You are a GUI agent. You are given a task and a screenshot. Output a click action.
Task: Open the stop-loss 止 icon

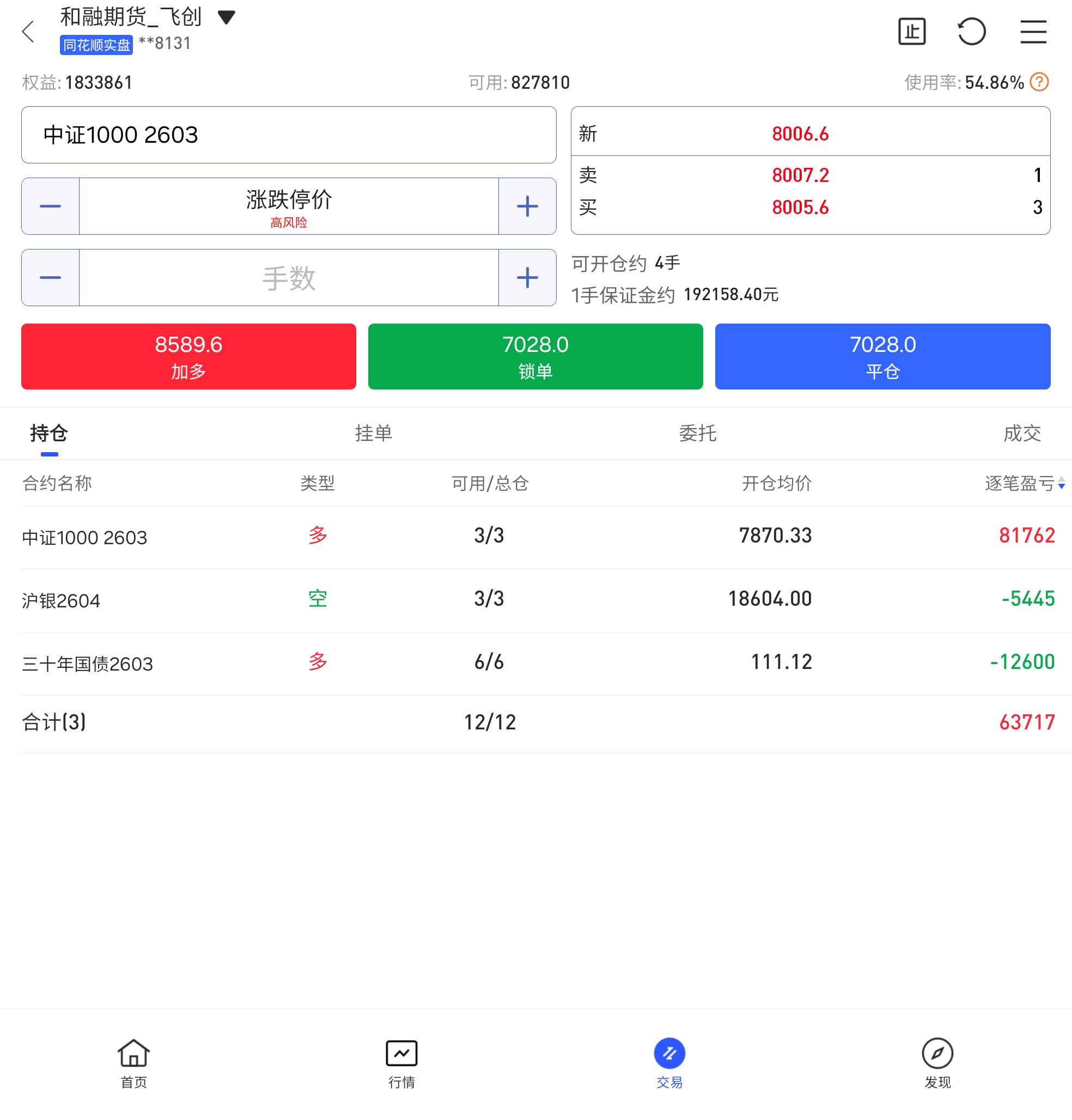point(911,32)
